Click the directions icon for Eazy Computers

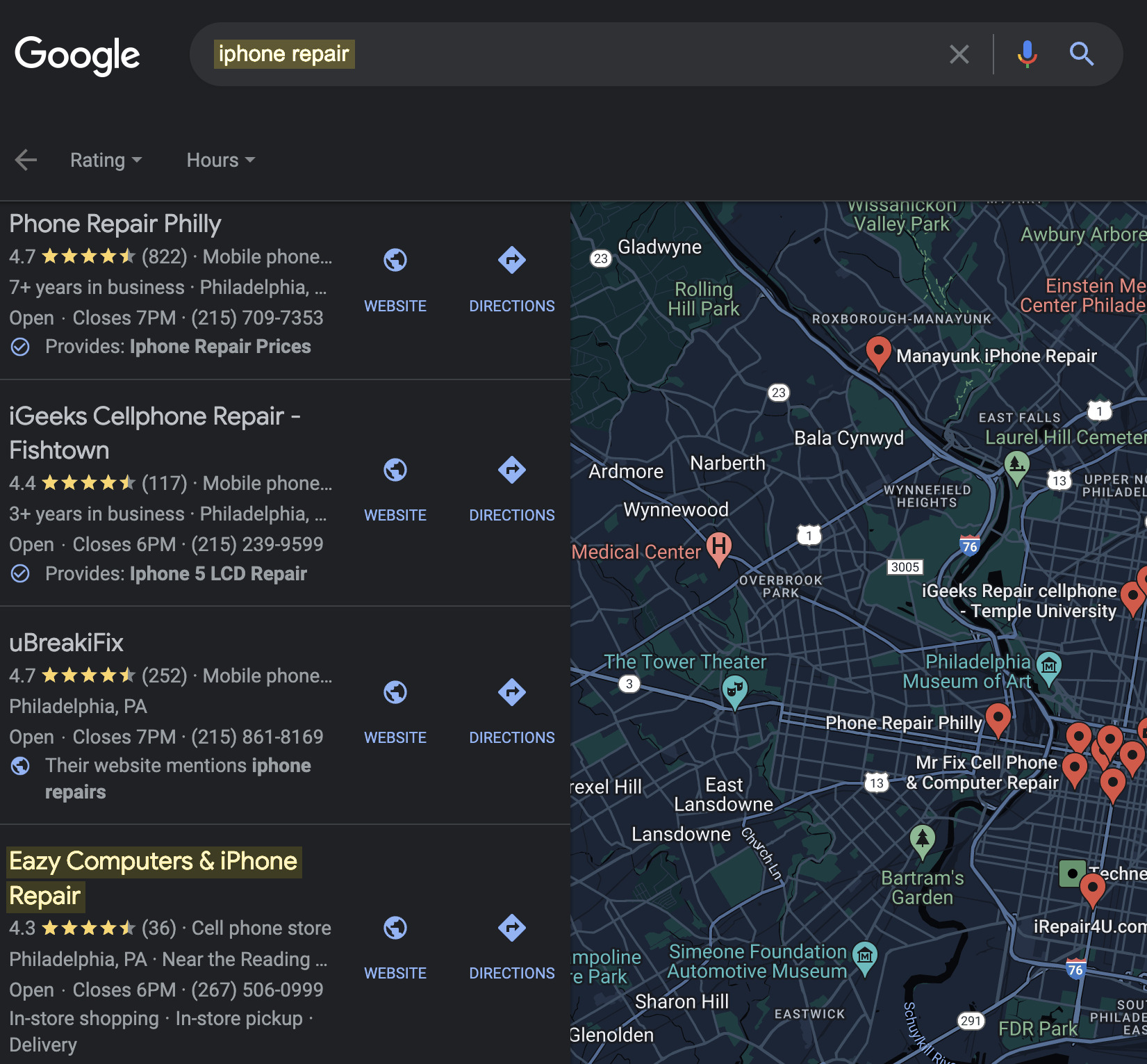pos(511,928)
